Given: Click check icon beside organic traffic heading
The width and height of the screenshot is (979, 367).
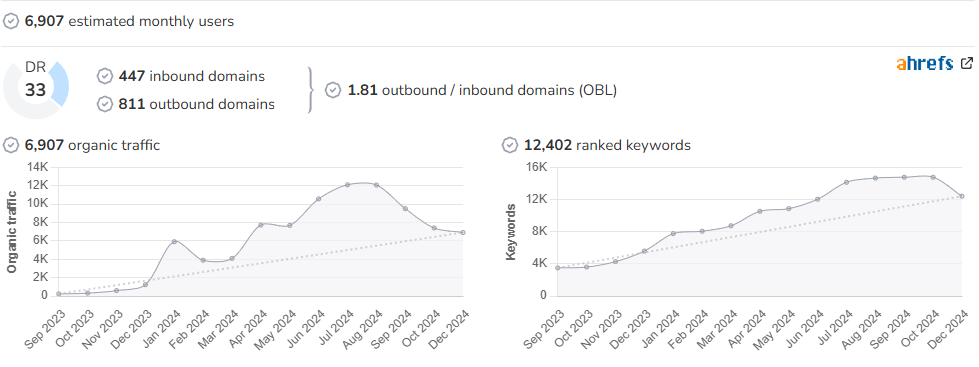Looking at the screenshot, I should point(11,145).
